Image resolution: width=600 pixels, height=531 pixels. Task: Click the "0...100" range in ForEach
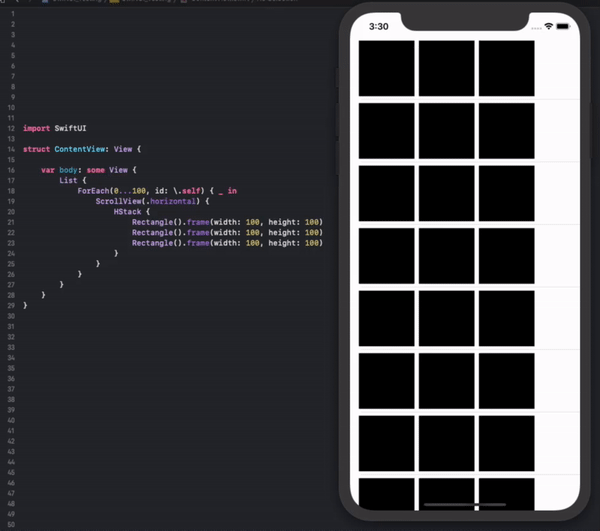pos(130,191)
